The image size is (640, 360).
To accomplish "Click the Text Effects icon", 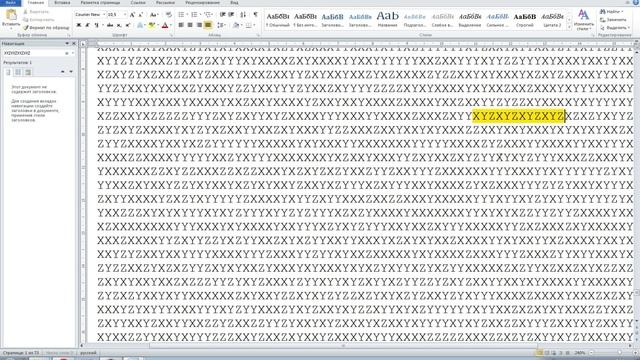I will tap(140, 25).
